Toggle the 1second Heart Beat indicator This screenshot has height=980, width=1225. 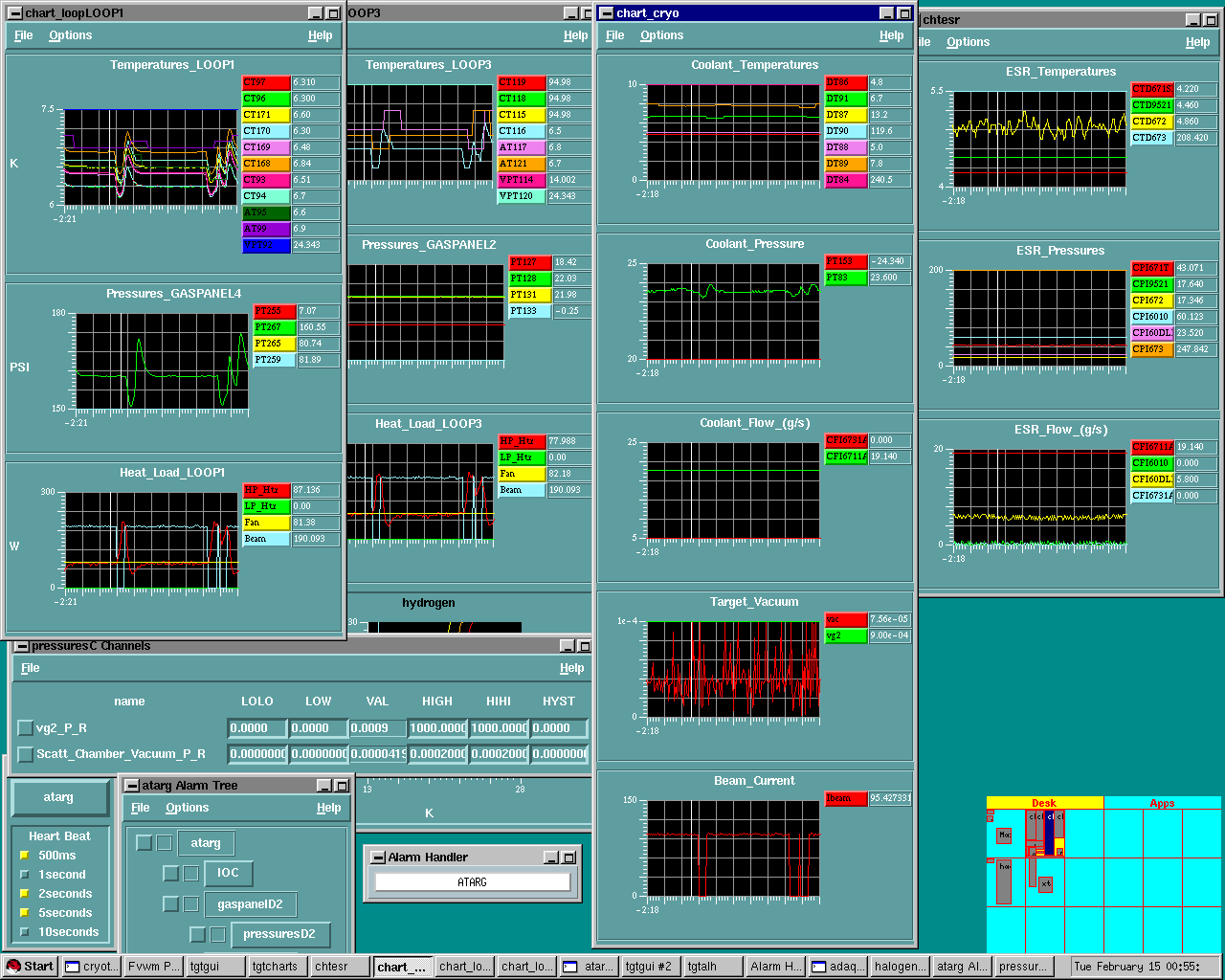click(x=25, y=875)
